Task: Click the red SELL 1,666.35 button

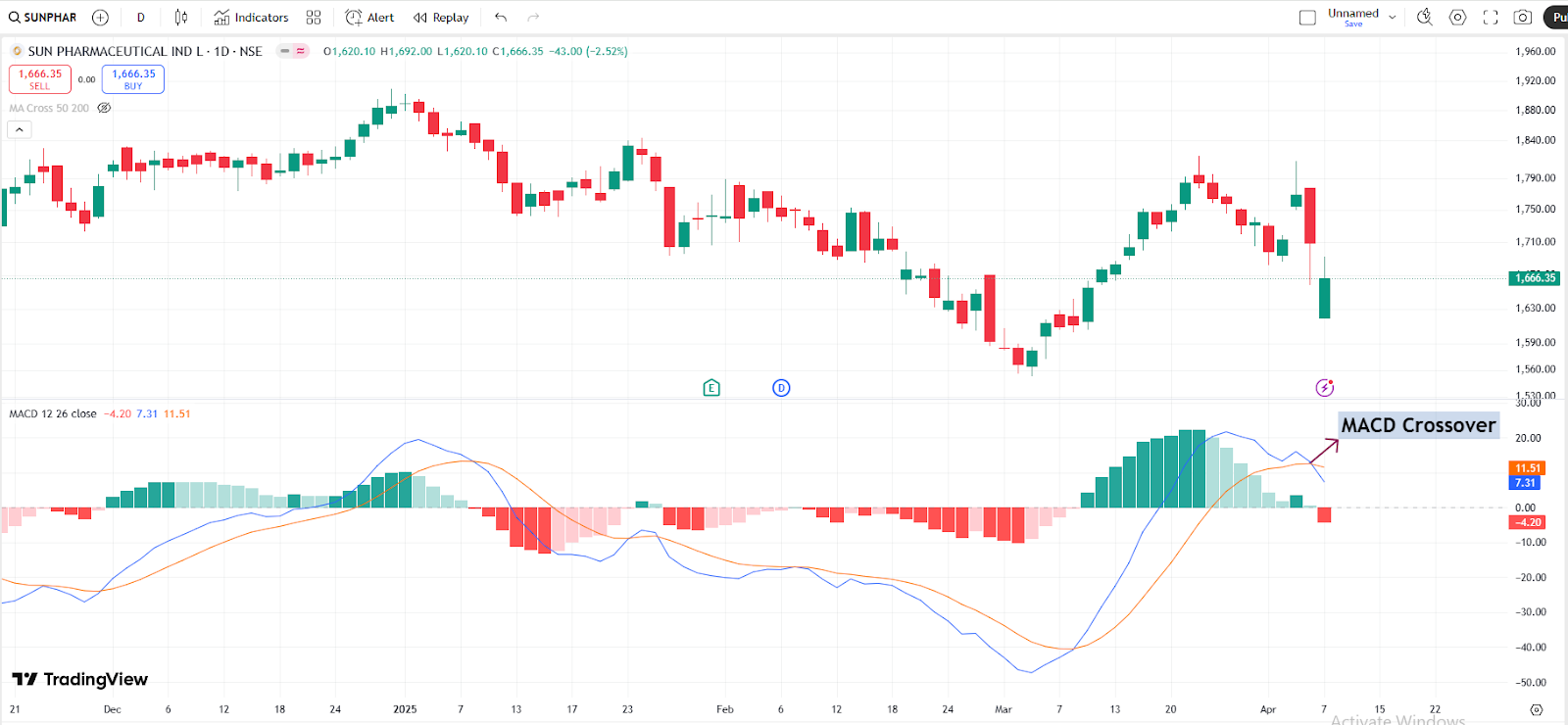Action: [x=40, y=79]
